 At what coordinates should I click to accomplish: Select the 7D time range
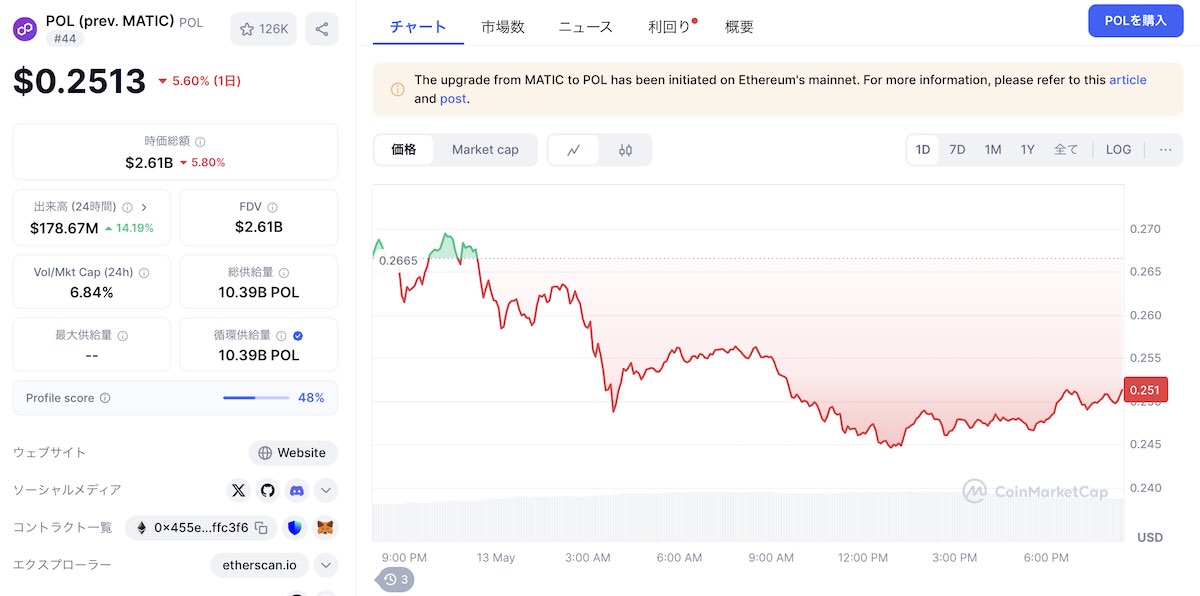957,150
